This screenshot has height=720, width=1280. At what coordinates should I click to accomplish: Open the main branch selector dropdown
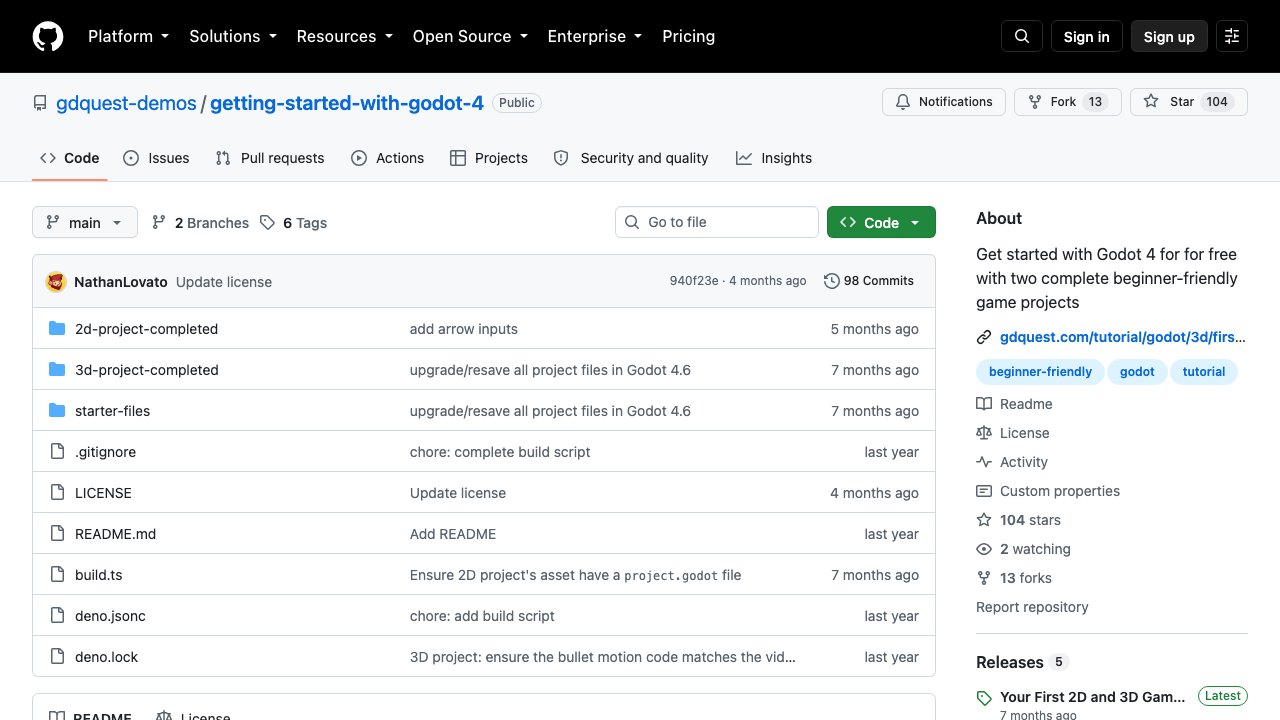85,222
